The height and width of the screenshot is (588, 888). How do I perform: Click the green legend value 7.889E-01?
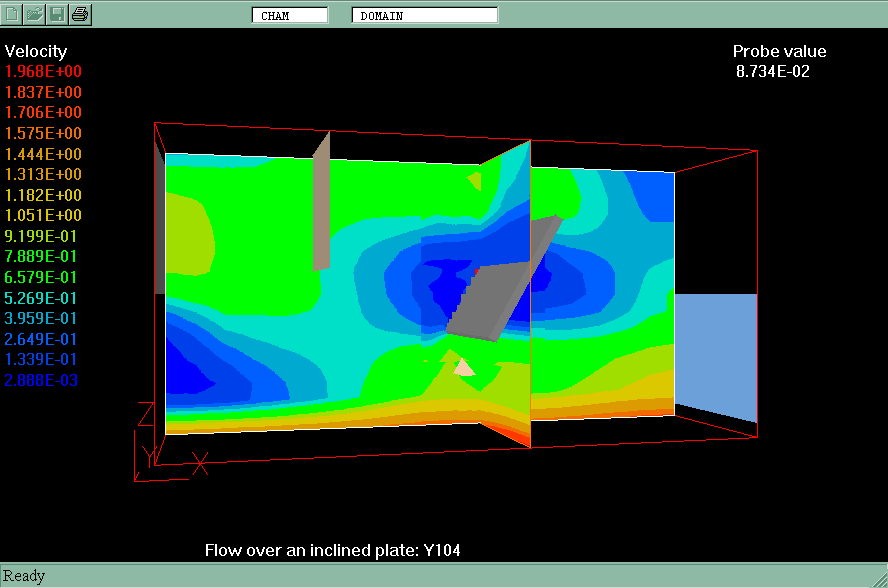(44, 257)
